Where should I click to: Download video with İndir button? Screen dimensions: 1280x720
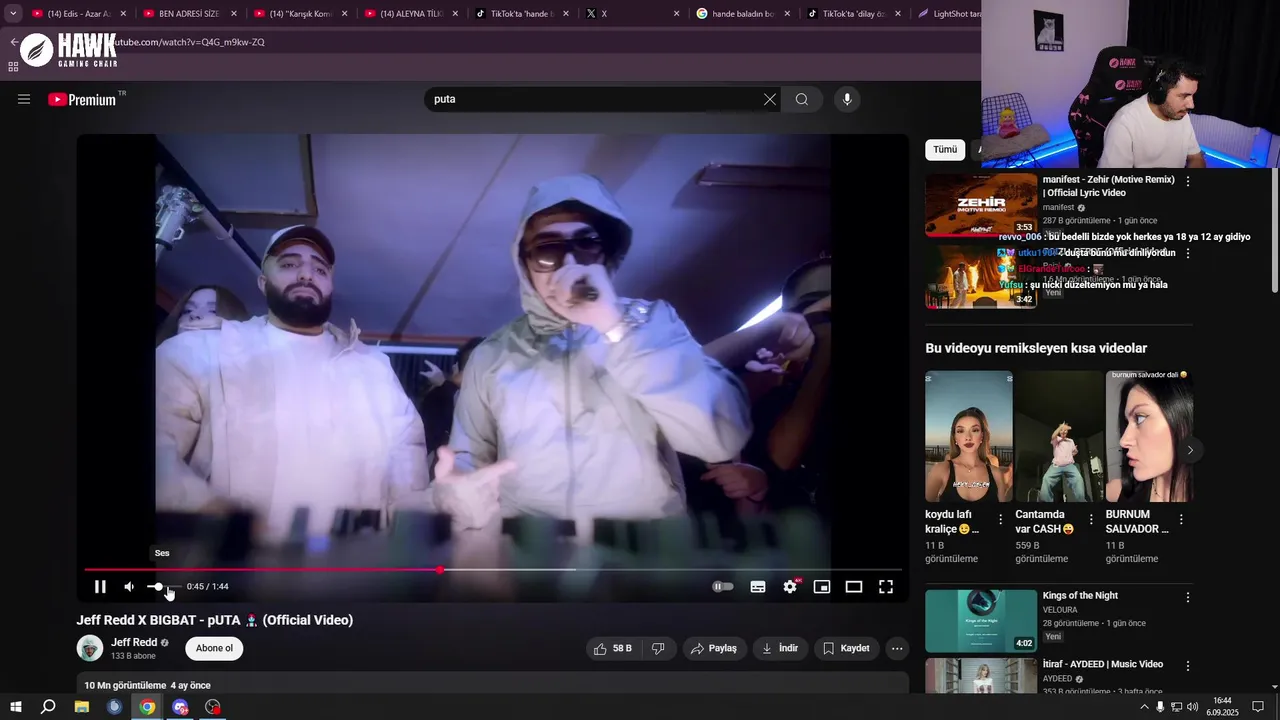[780, 648]
